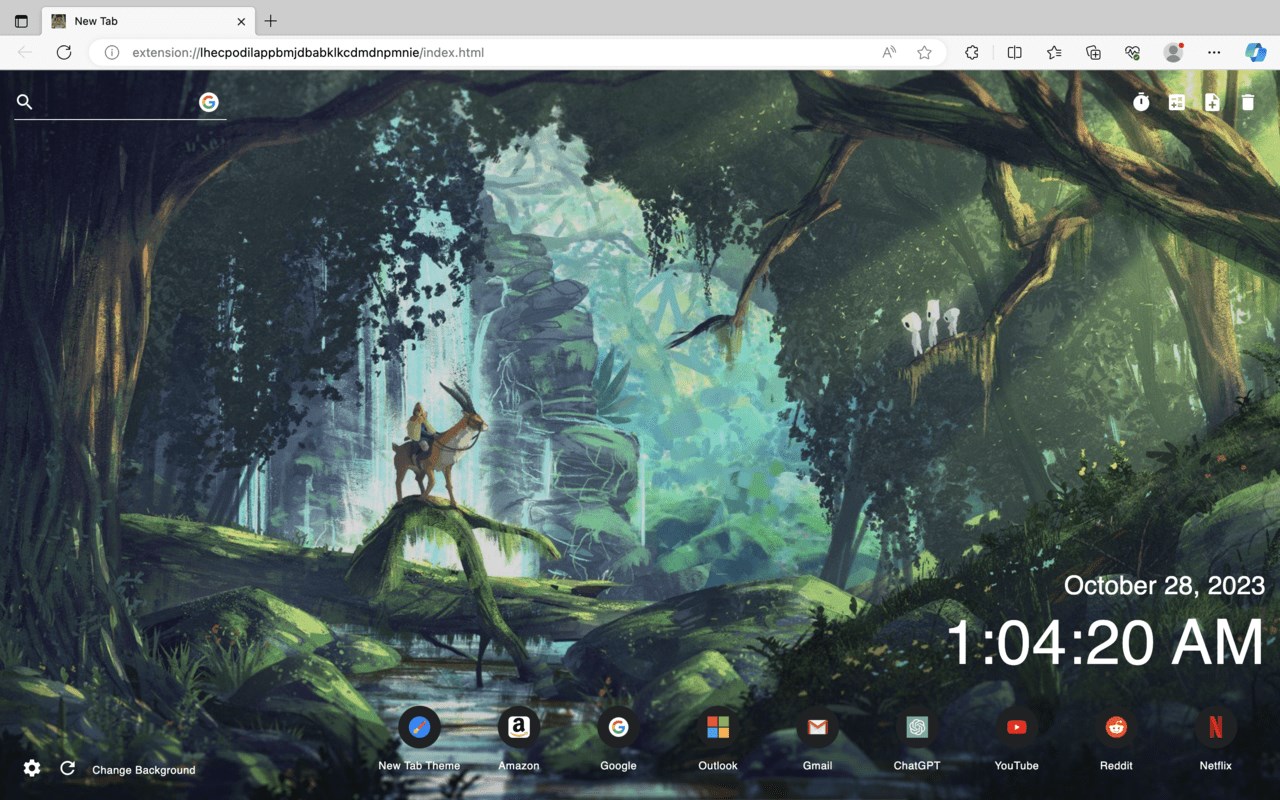The image size is (1280, 800).
Task: Open the Gmail shortcut icon
Action: tap(817, 727)
